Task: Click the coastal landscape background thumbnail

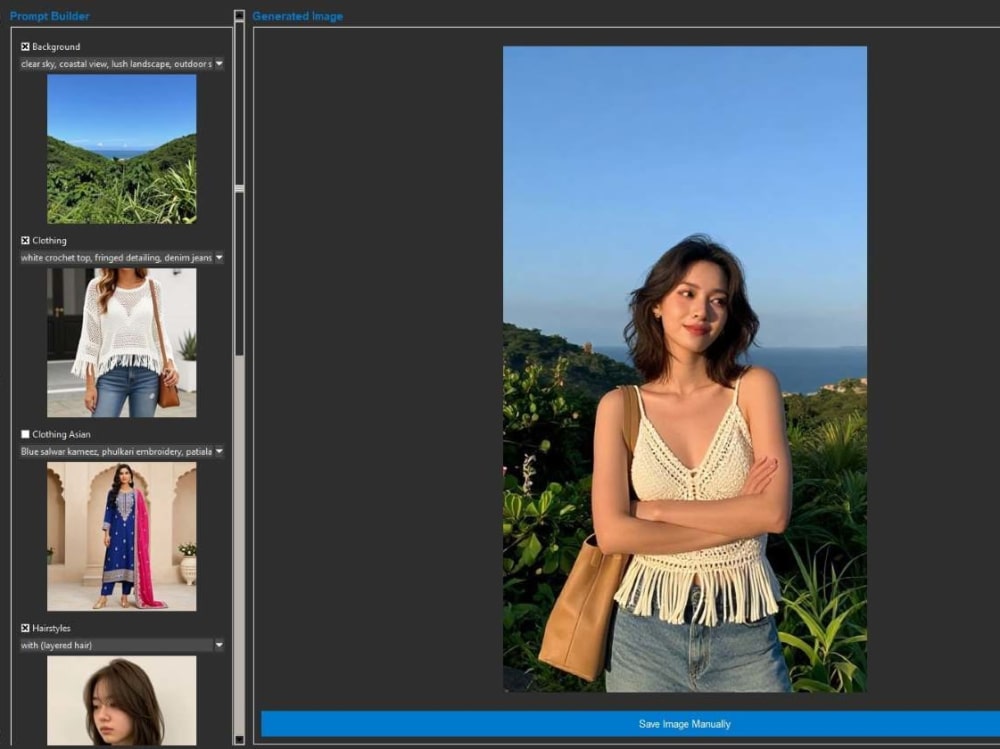Action: (122, 149)
